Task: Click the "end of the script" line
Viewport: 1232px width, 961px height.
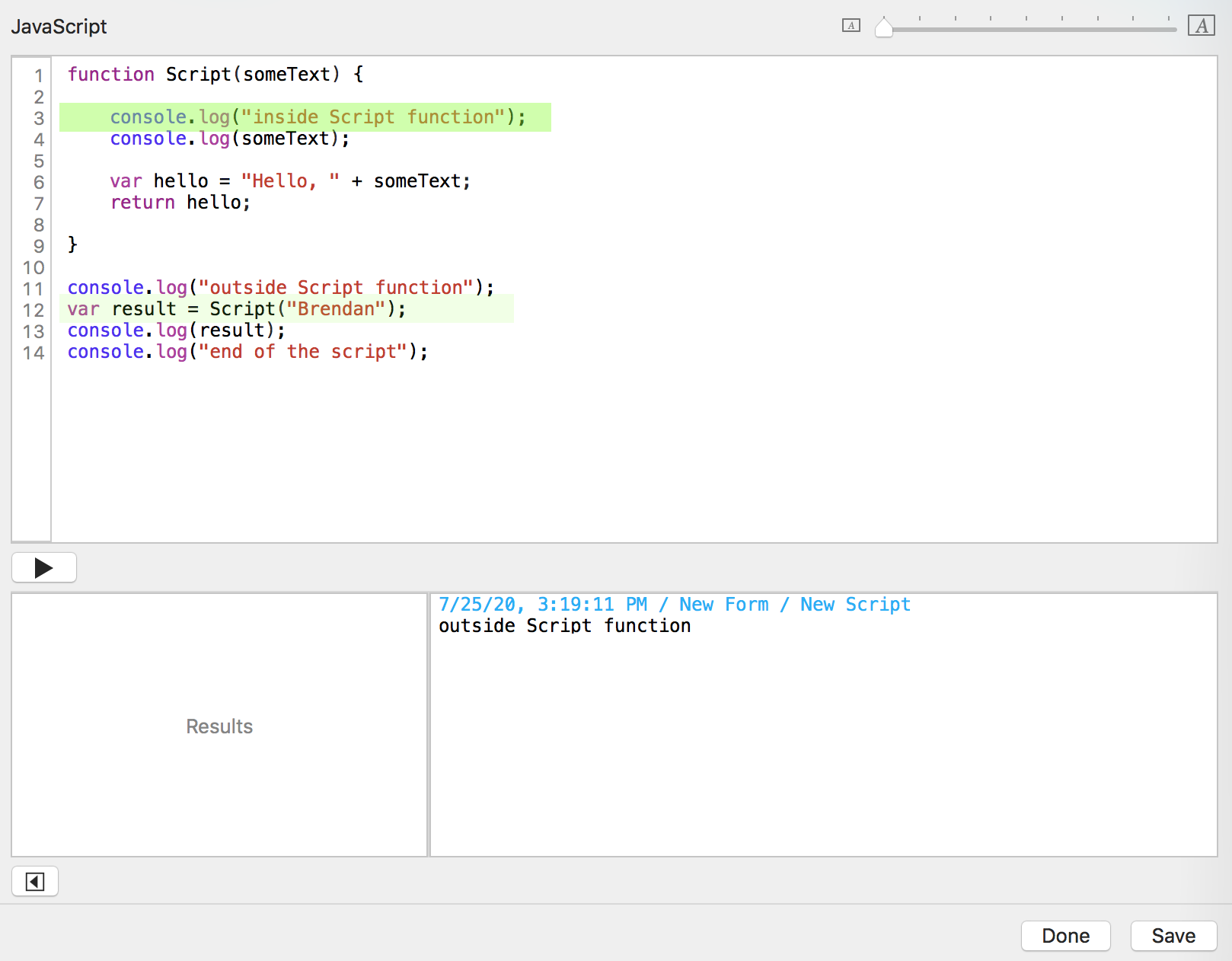Action: (x=247, y=352)
